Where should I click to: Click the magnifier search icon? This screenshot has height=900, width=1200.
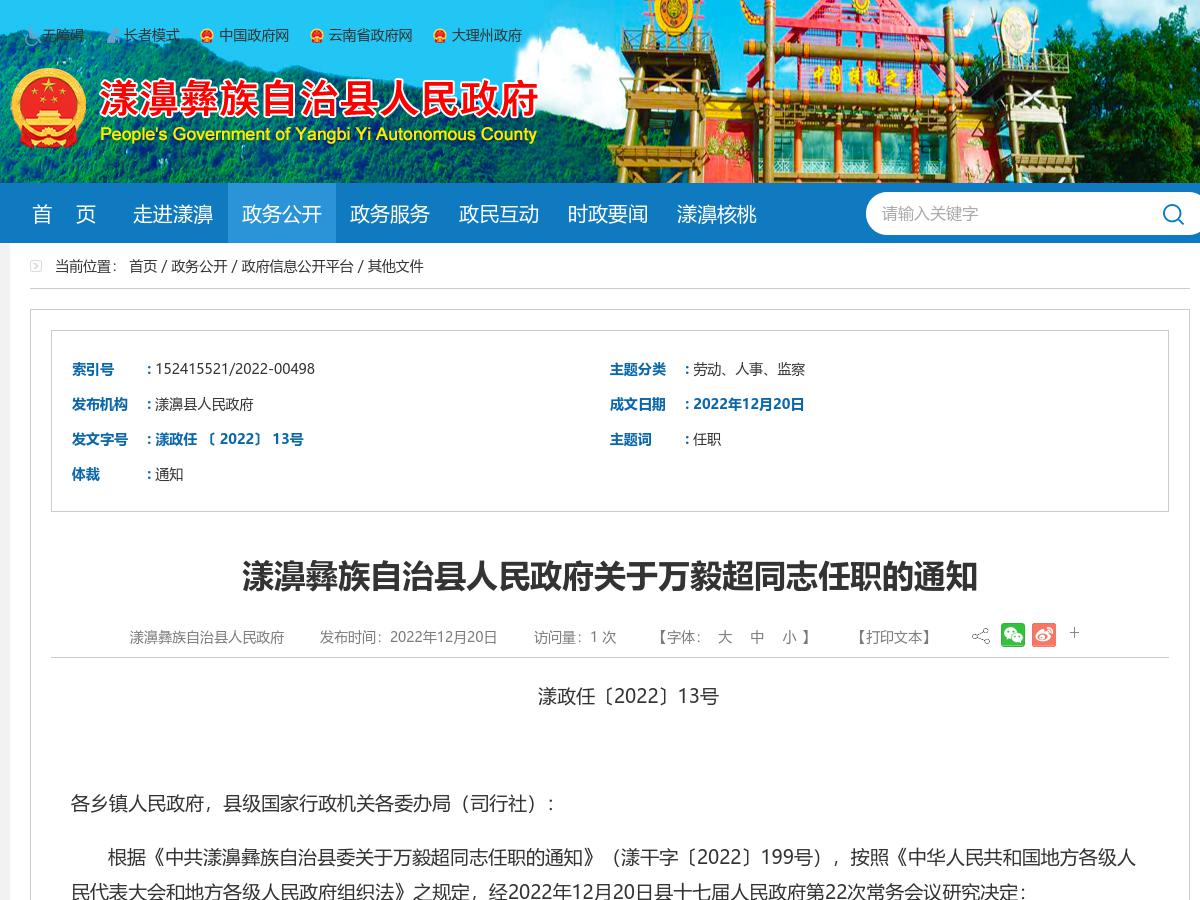point(1172,213)
